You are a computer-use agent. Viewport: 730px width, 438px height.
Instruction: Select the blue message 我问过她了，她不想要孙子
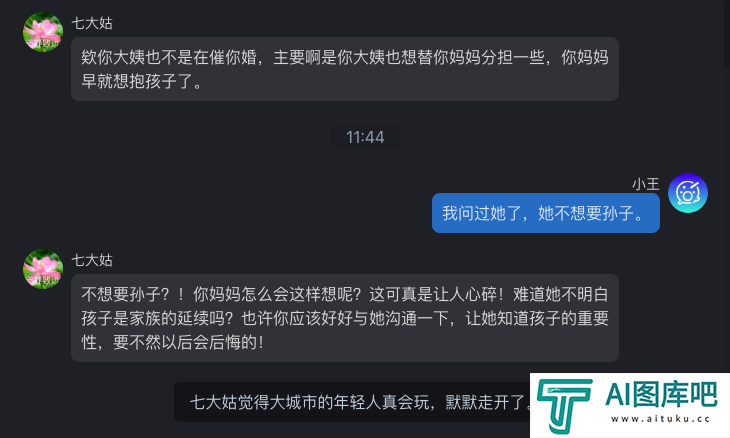546,213
